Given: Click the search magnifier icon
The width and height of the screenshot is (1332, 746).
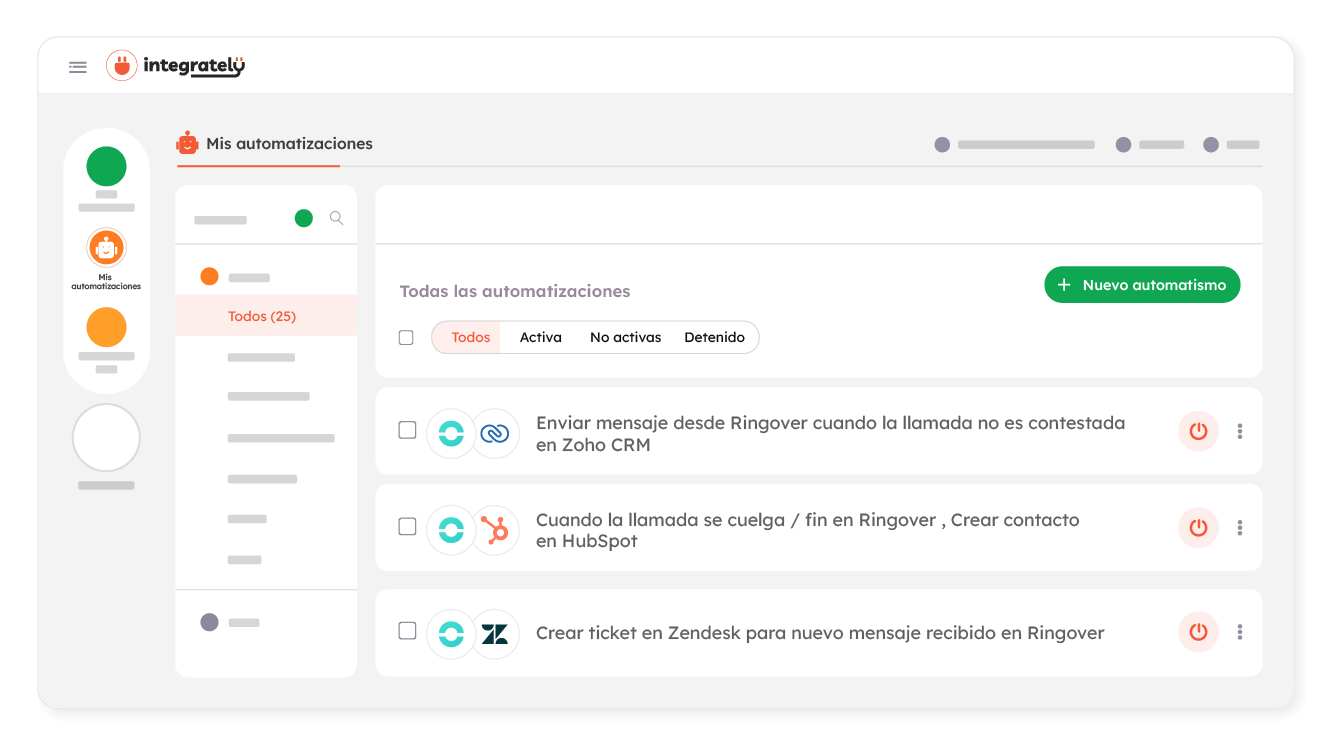Looking at the screenshot, I should (336, 217).
